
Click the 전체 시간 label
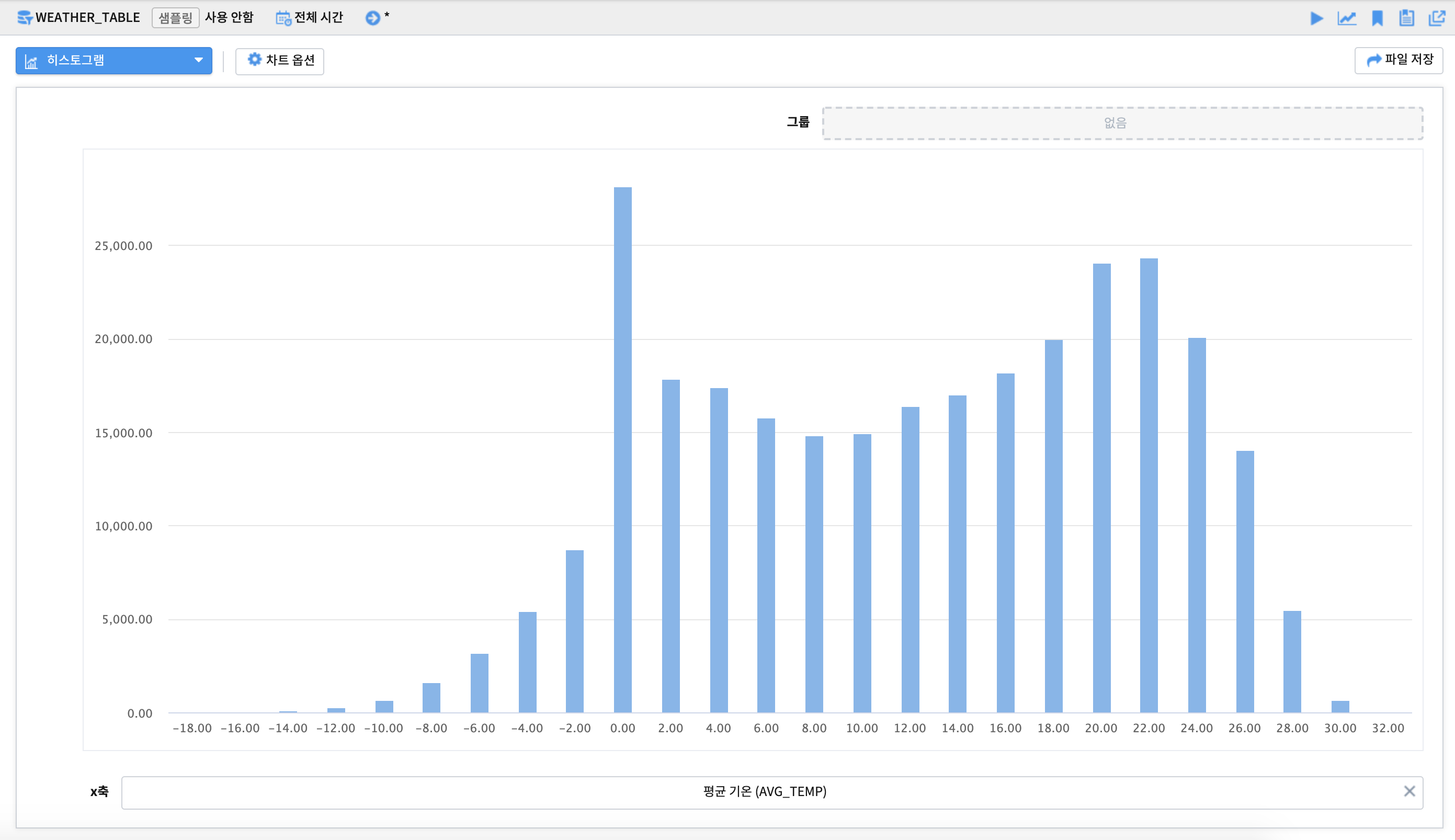point(319,18)
